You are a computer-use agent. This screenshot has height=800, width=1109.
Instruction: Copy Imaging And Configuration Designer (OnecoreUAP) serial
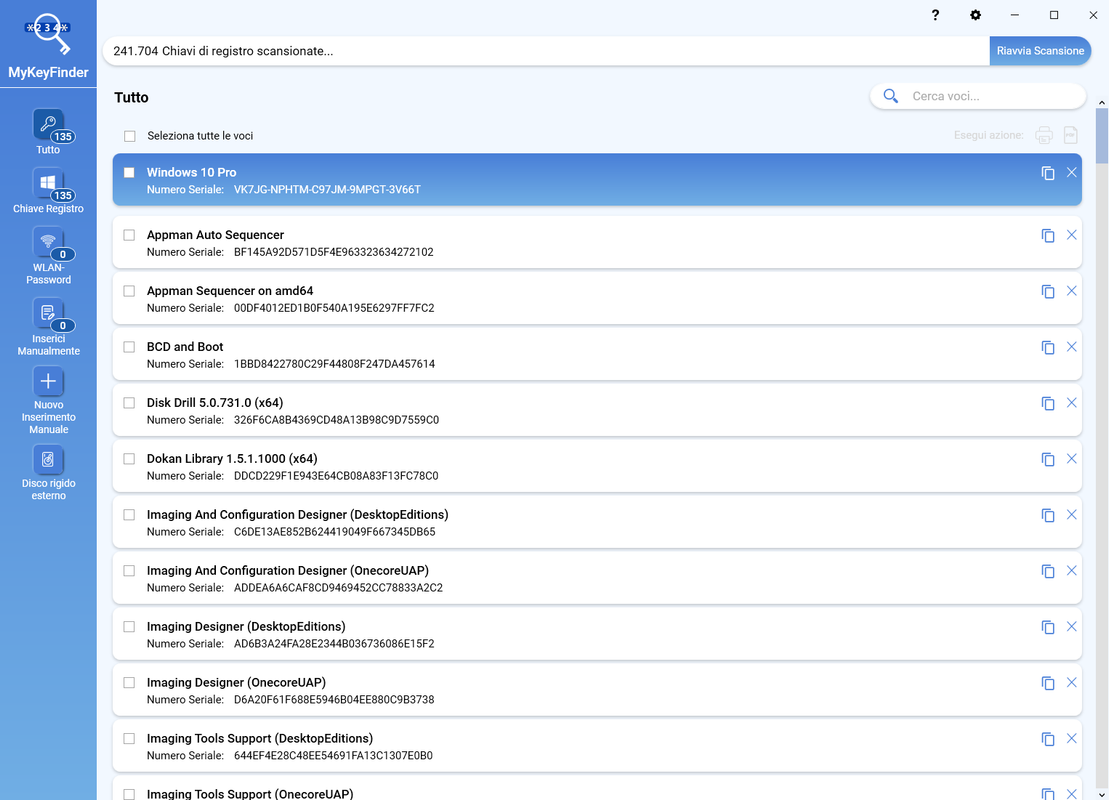point(1047,571)
